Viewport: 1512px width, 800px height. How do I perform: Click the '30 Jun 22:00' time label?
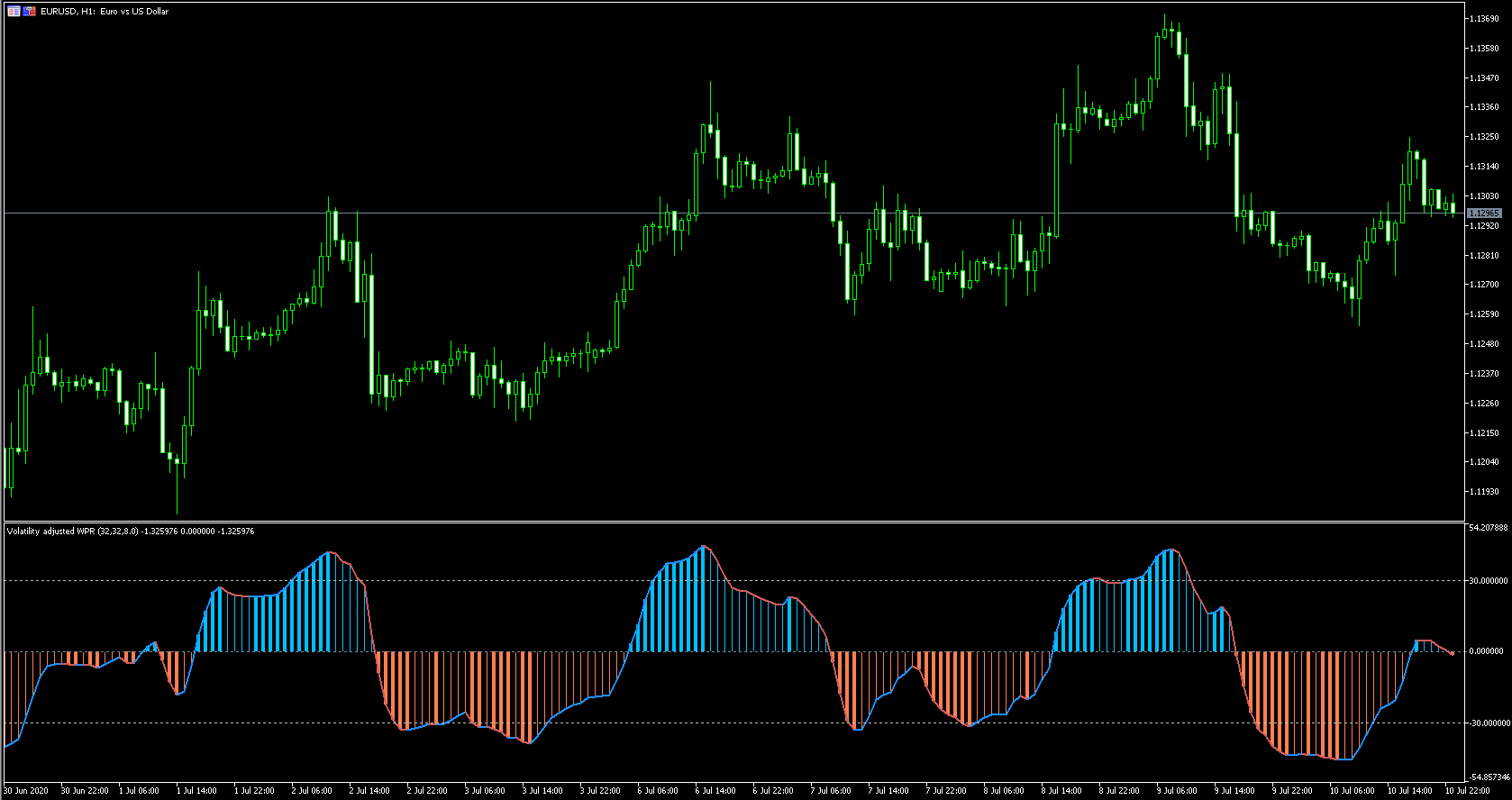coord(85,791)
